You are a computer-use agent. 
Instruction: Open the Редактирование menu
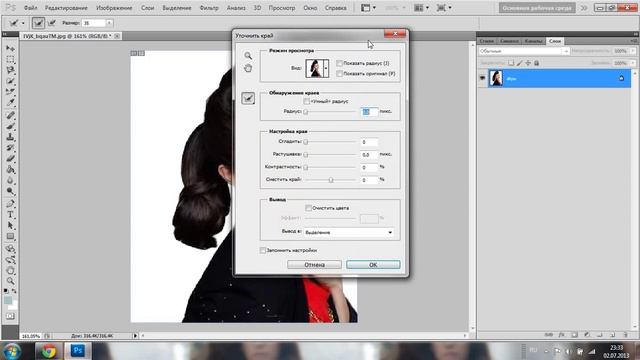click(x=66, y=8)
